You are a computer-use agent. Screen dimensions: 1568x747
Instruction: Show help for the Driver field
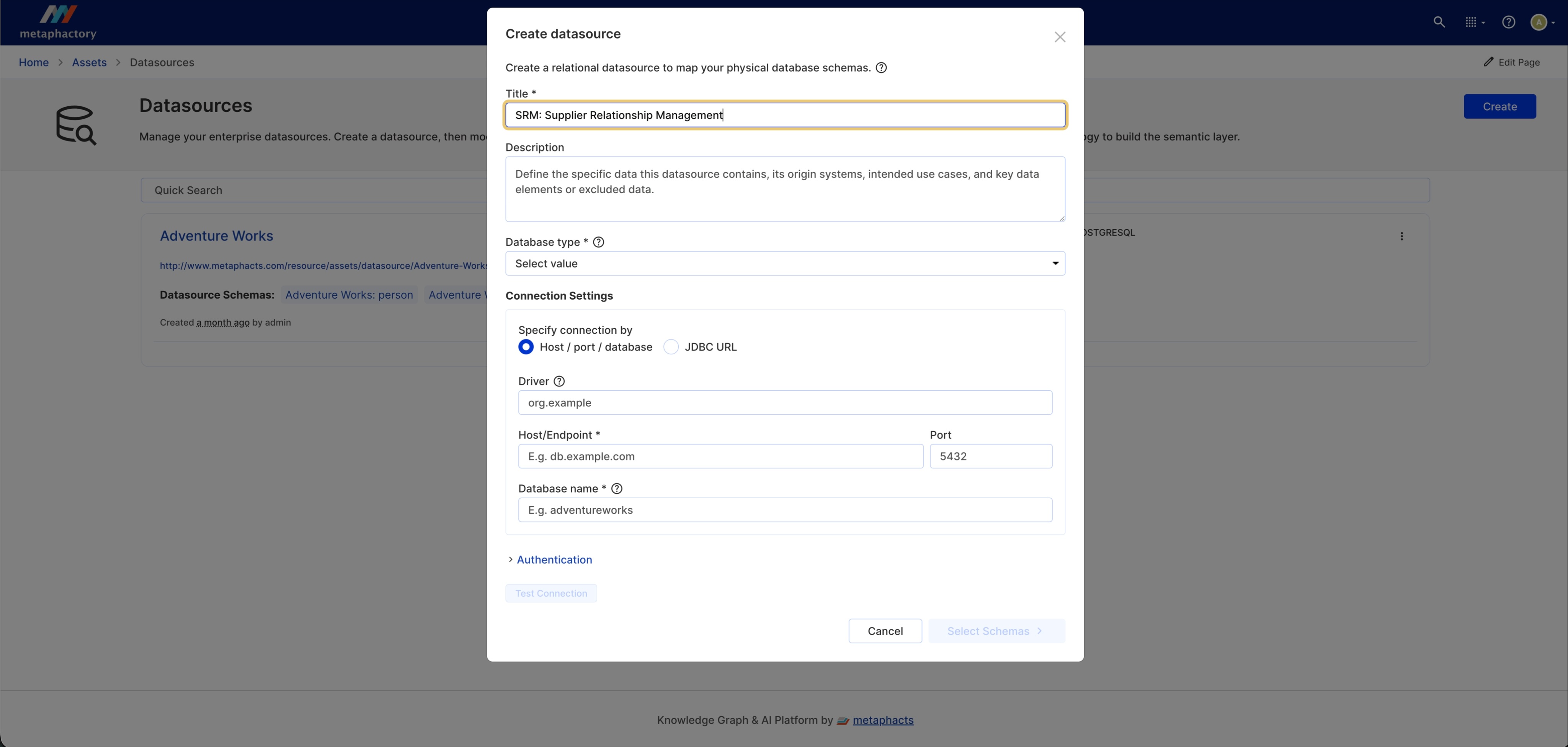(x=559, y=382)
